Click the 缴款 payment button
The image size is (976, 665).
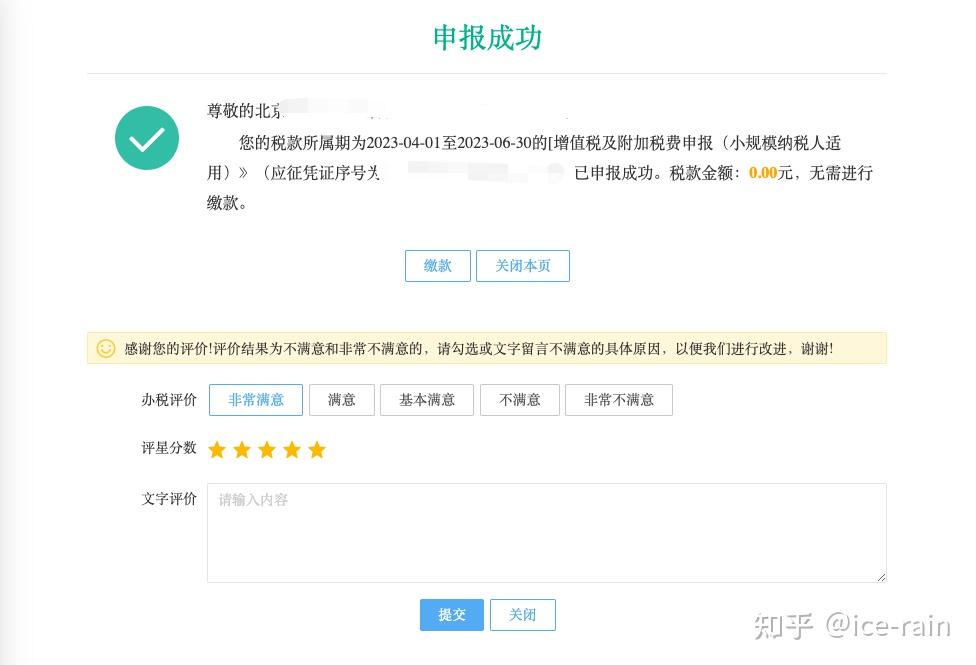[437, 266]
